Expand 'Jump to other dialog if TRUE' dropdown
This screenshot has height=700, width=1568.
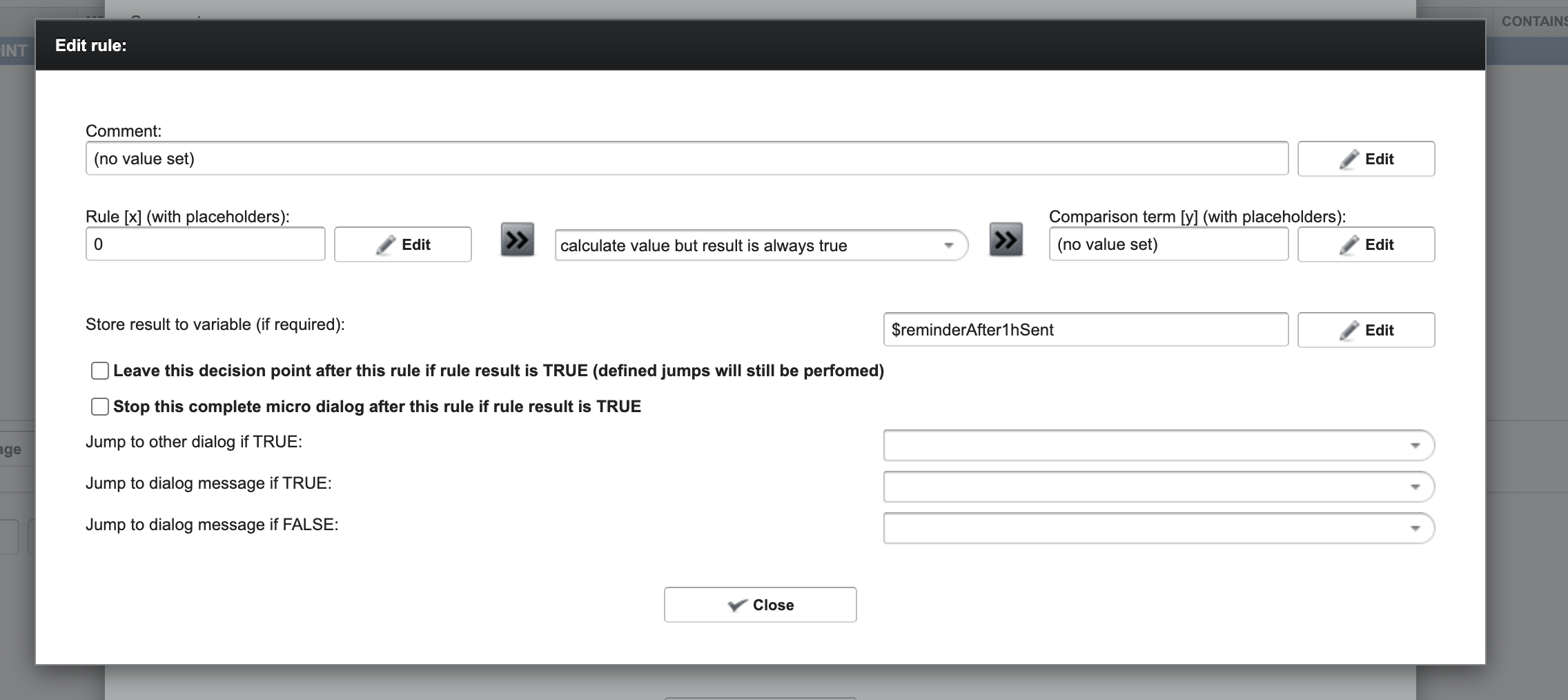click(1158, 445)
